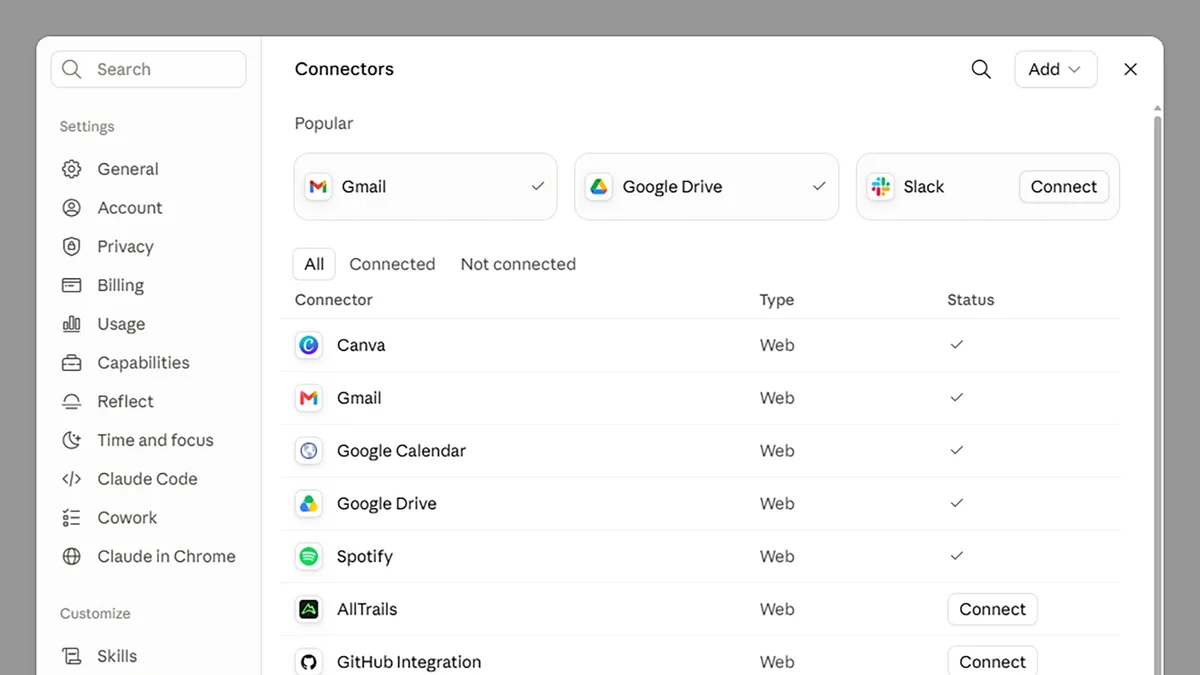The image size is (1200, 675).
Task: Open Billing card icon in sidebar
Action: (x=71, y=285)
